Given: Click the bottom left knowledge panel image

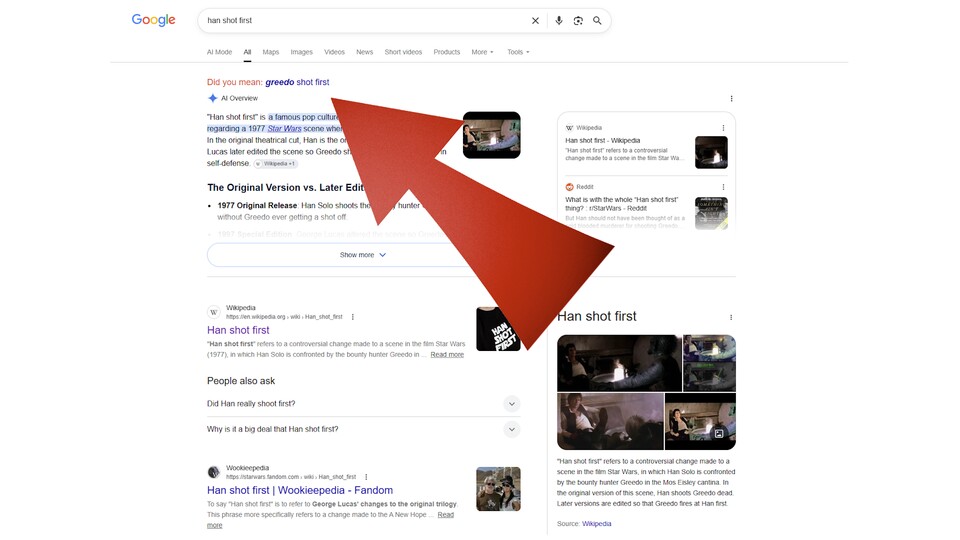Looking at the screenshot, I should 610,421.
